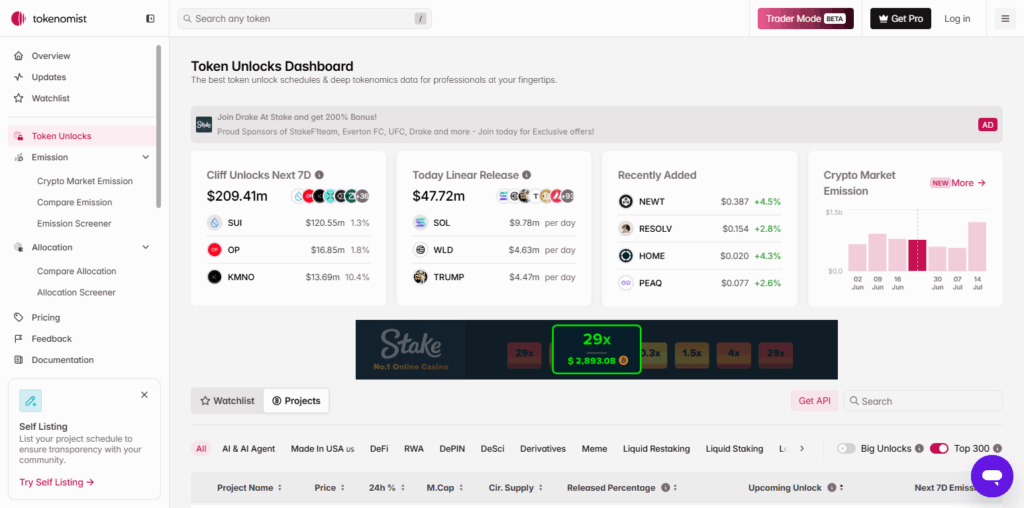Image resolution: width=1024 pixels, height=508 pixels.
Task: Click the KMNO token icon
Action: pyautogui.click(x=214, y=277)
